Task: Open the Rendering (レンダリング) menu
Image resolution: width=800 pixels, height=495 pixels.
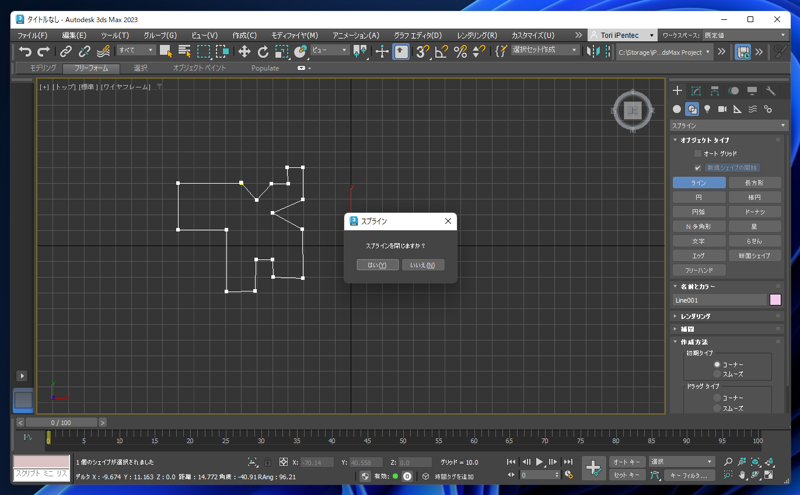Action: pyautogui.click(x=477, y=35)
